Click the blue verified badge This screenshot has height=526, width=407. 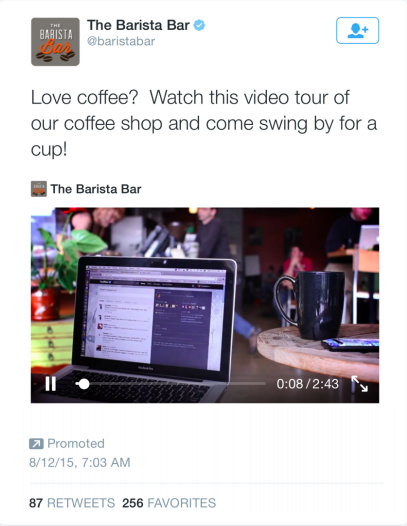(x=199, y=25)
